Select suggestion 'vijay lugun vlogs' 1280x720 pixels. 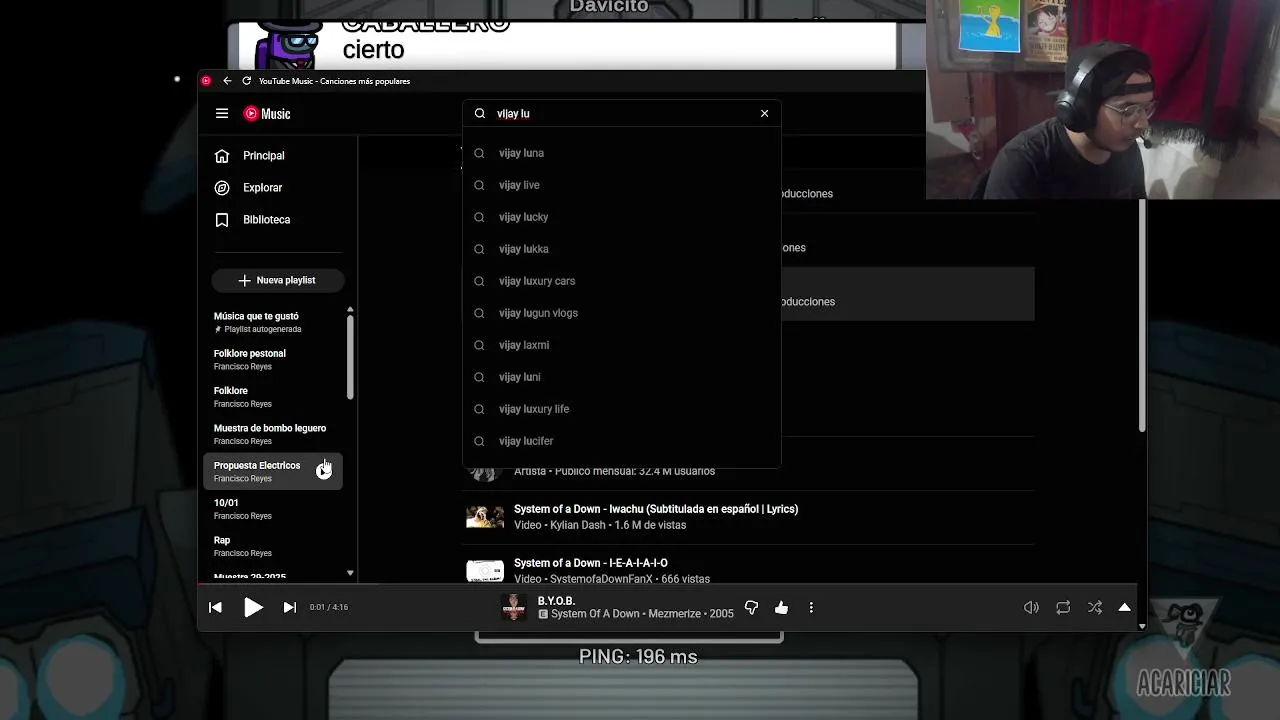pos(621,313)
